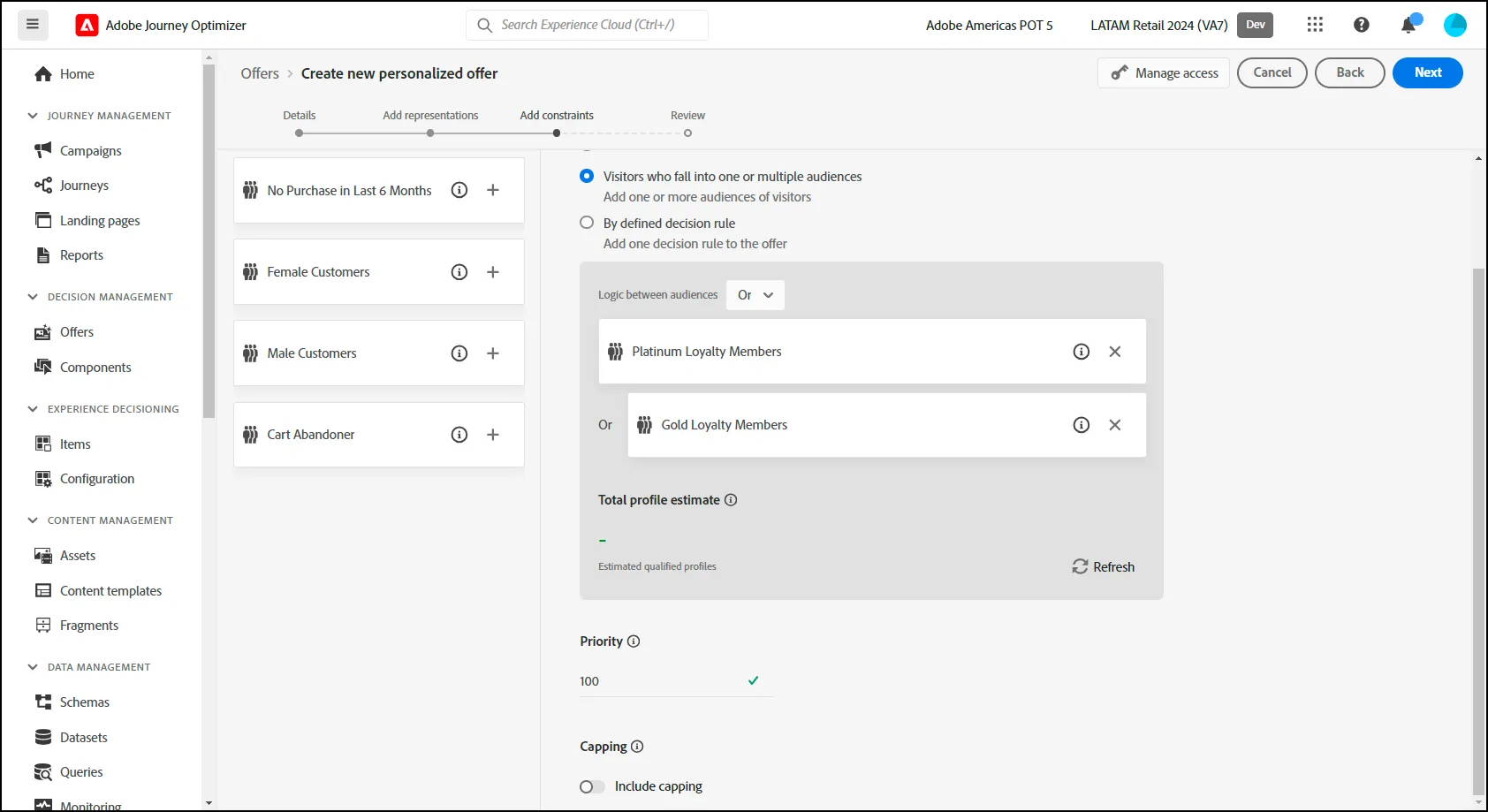The width and height of the screenshot is (1488, 812).
Task: Add Cart Abandoner audience with plus
Action: pos(493,435)
